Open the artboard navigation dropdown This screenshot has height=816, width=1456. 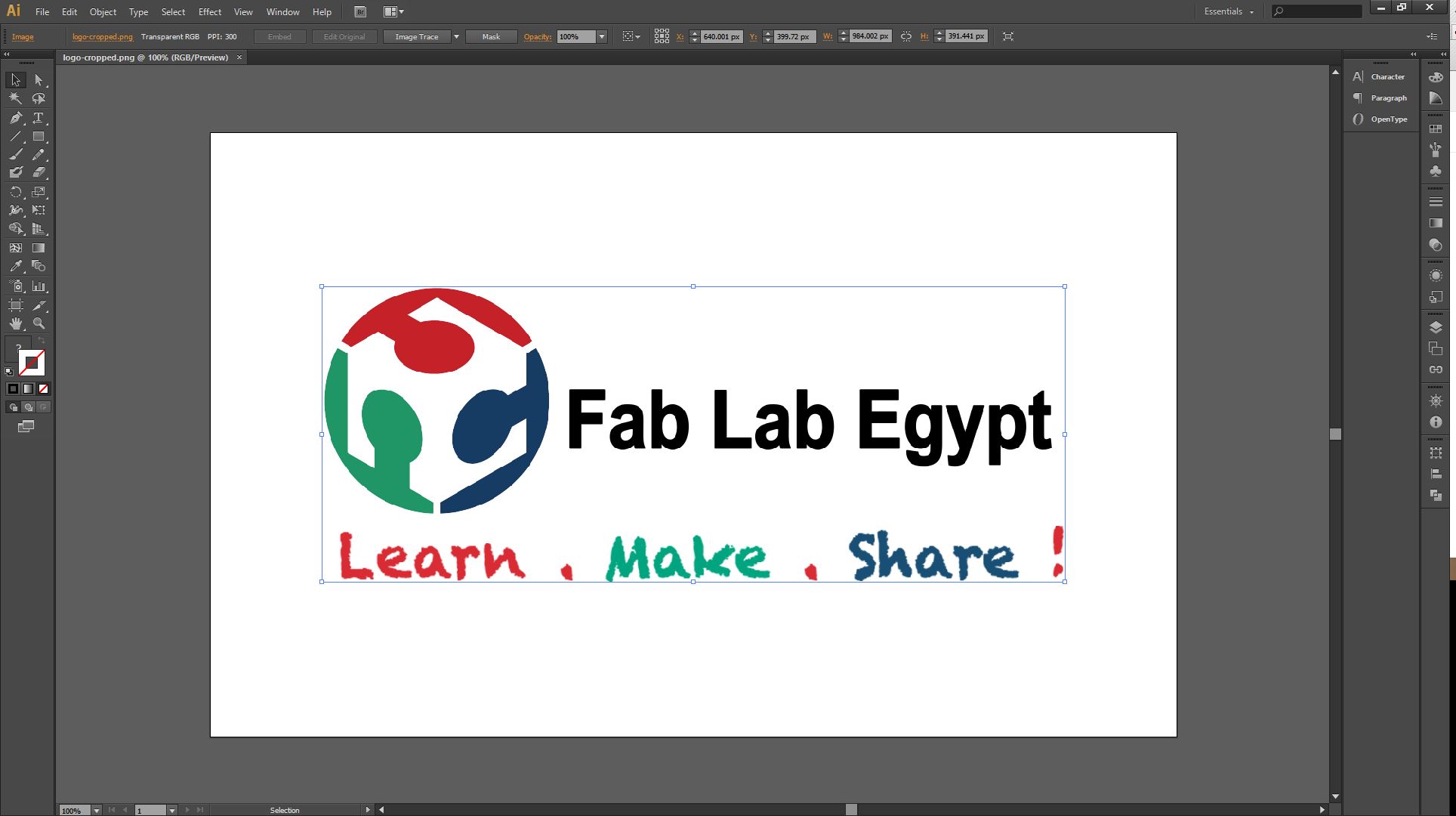click(172, 810)
